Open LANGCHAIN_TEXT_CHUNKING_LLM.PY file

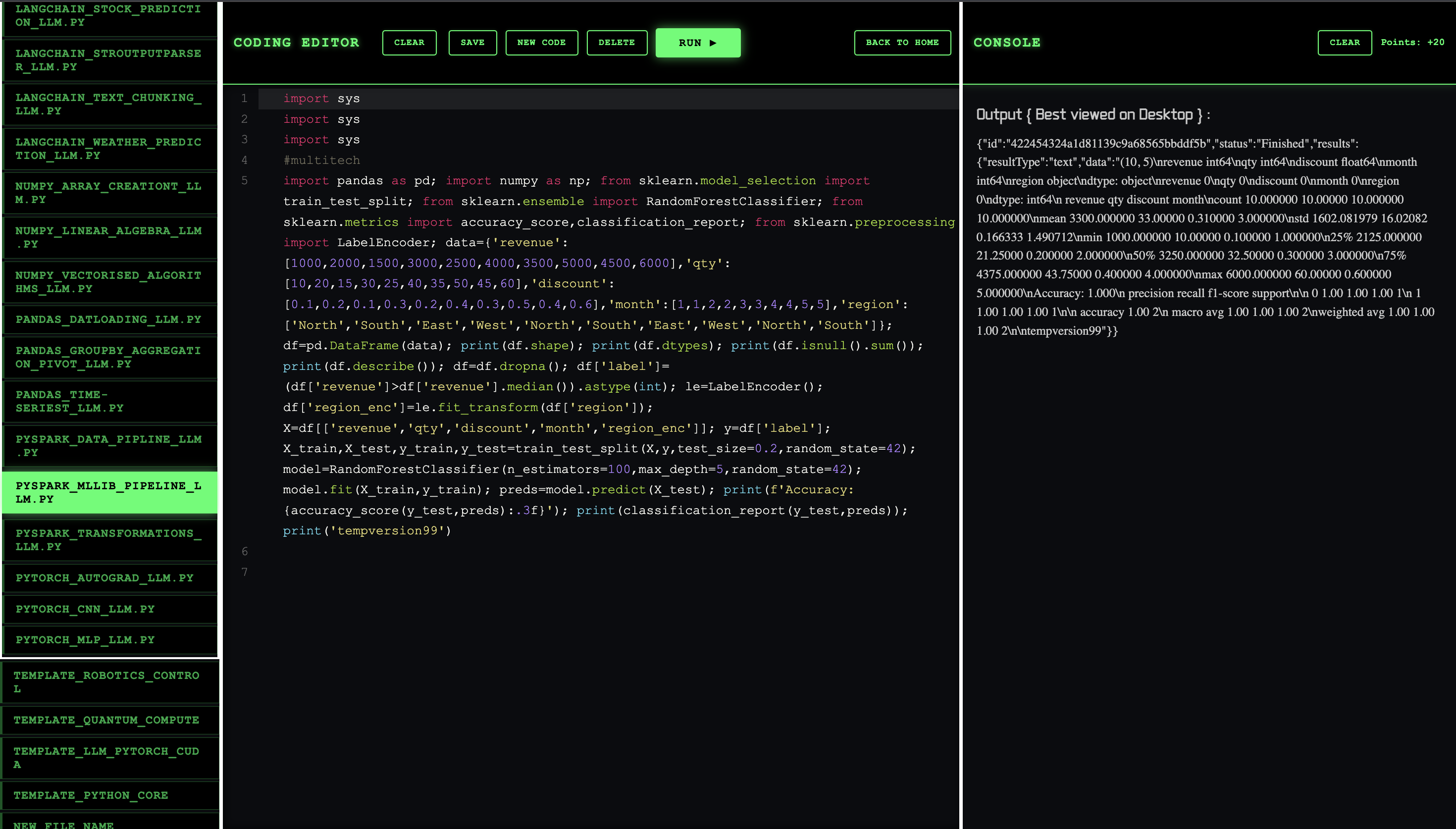tap(110, 105)
